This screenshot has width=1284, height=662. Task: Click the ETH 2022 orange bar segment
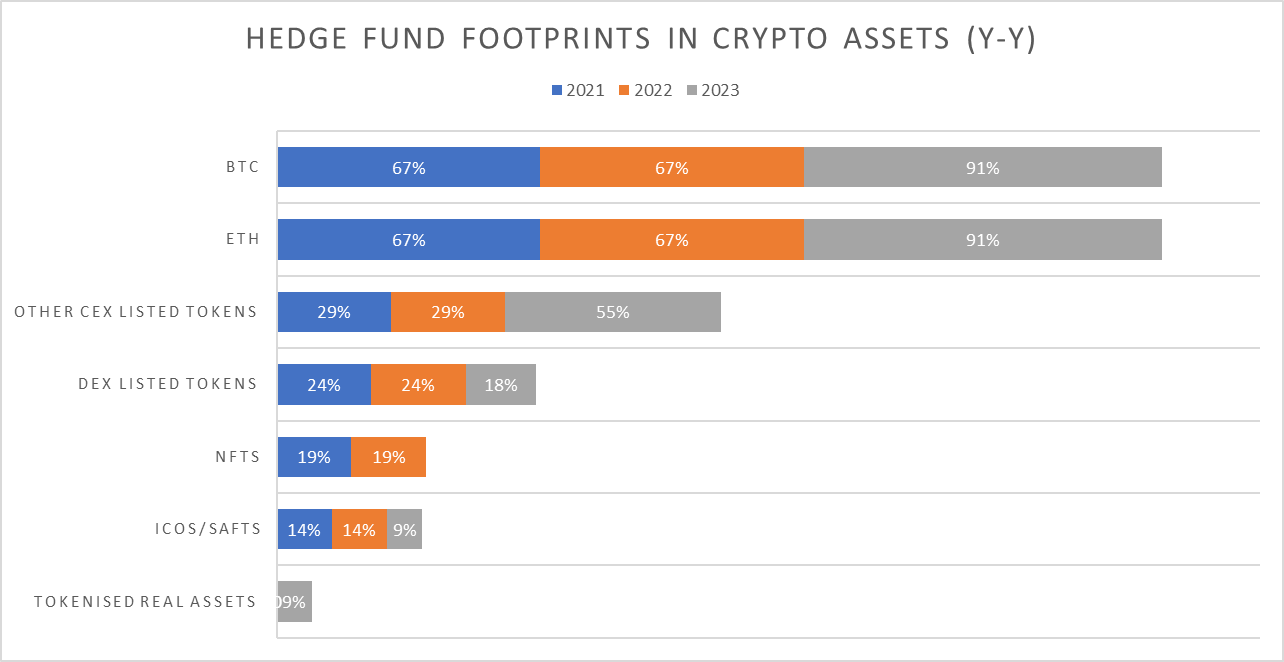pyautogui.click(x=671, y=240)
